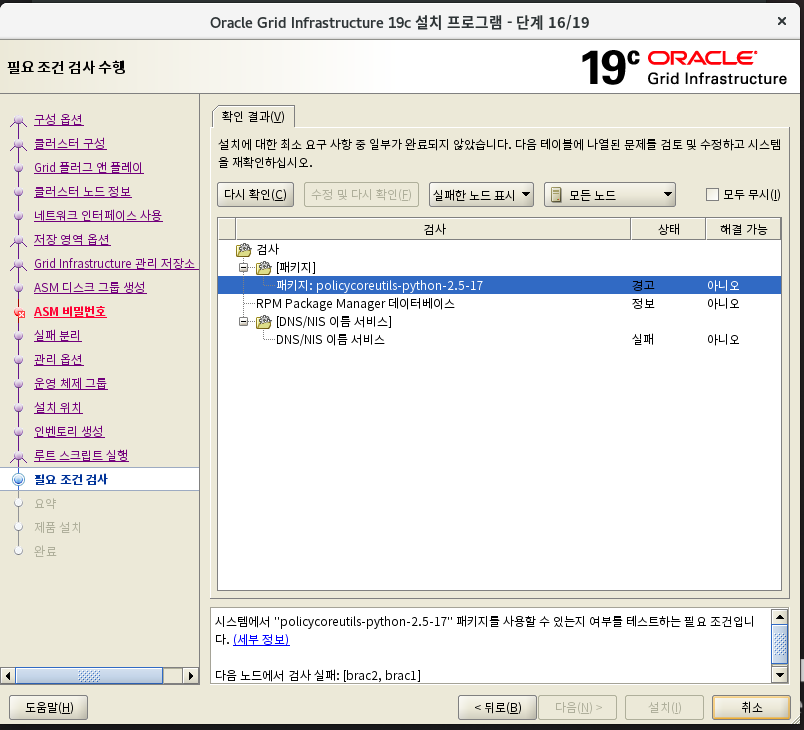
Task: Go to Grid 플러그 앤 플레이 step
Action: click(88, 168)
